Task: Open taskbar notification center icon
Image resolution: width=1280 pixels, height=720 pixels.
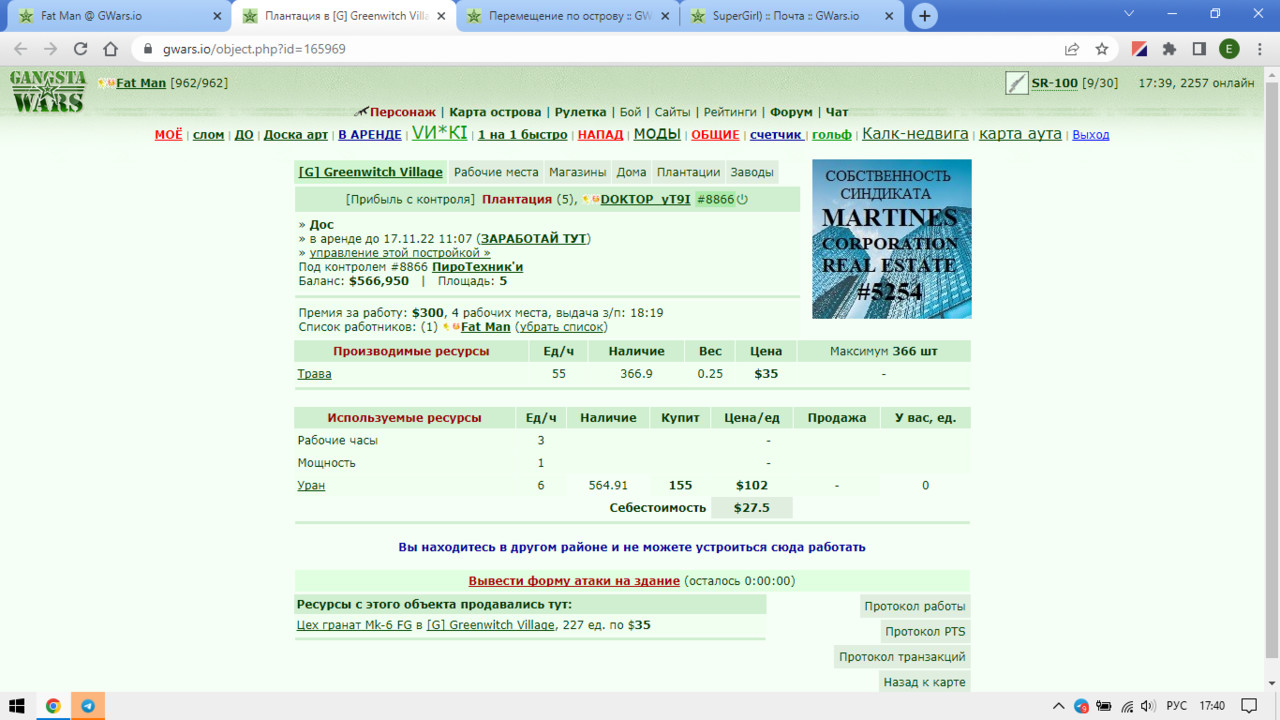Action: pos(1248,706)
